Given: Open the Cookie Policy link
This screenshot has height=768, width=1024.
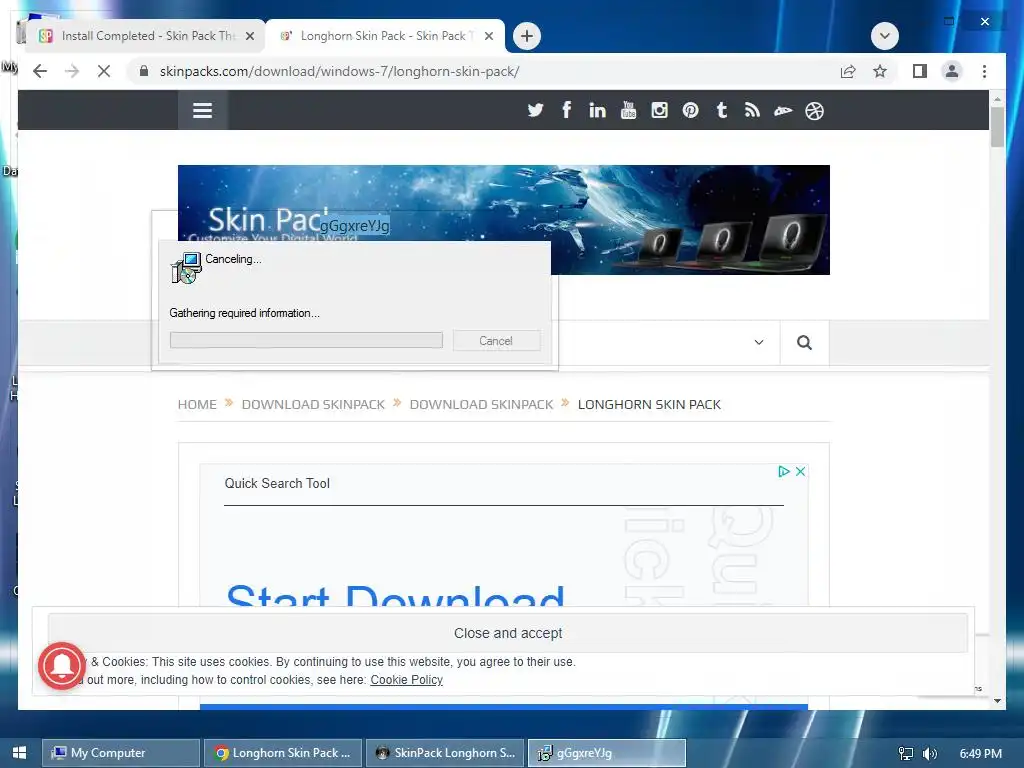Looking at the screenshot, I should click(406, 680).
